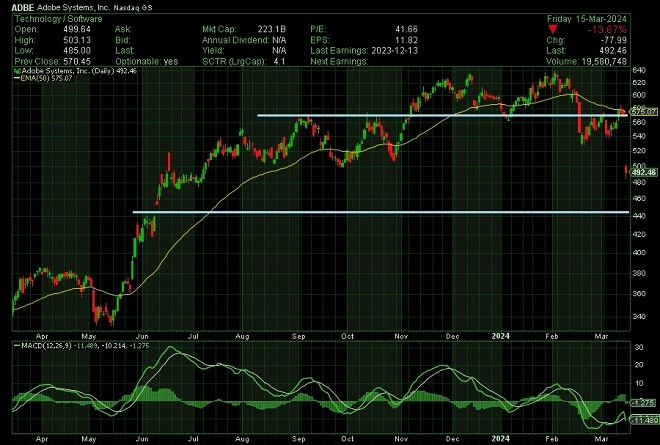660x445 pixels.
Task: Click the High value 503.13
Action: (x=77, y=40)
